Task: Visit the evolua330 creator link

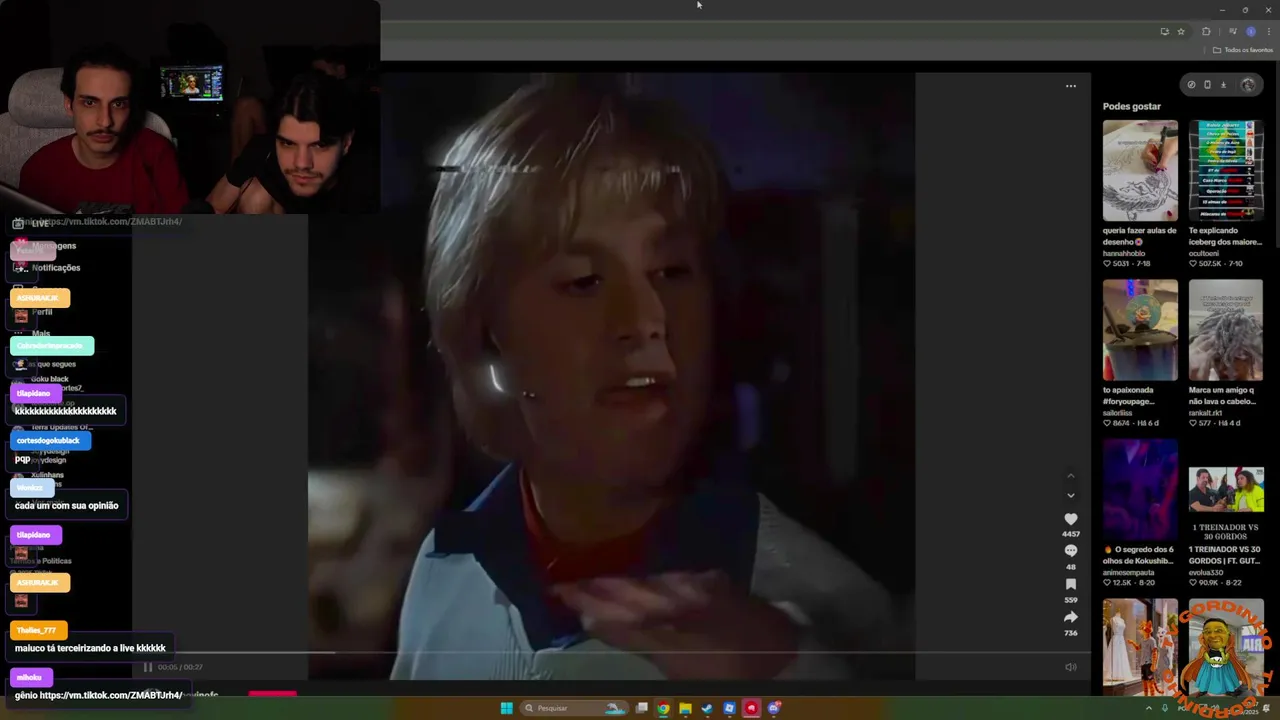Action: click(1206, 572)
